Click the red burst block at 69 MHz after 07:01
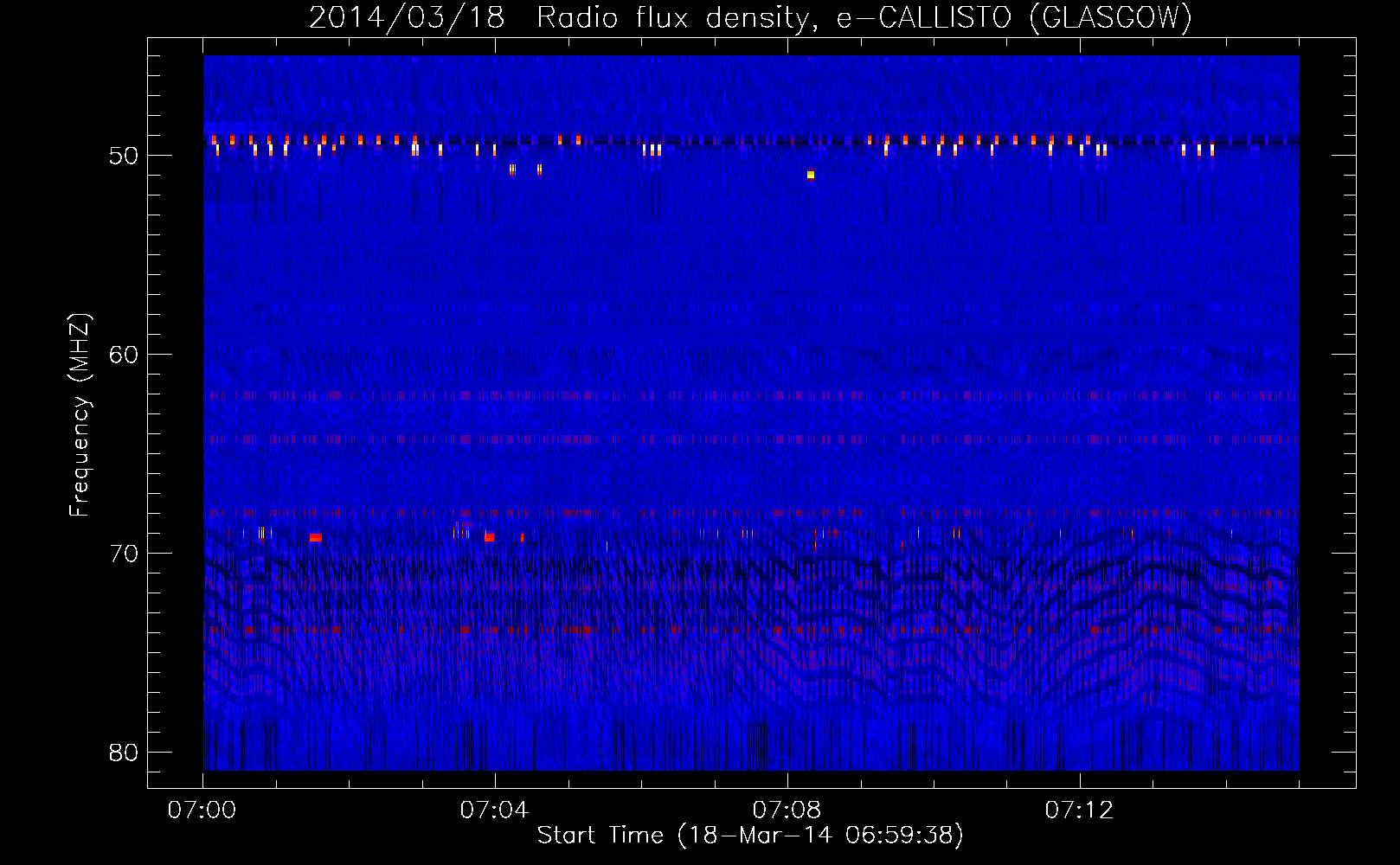This screenshot has width=1400, height=865. [316, 538]
